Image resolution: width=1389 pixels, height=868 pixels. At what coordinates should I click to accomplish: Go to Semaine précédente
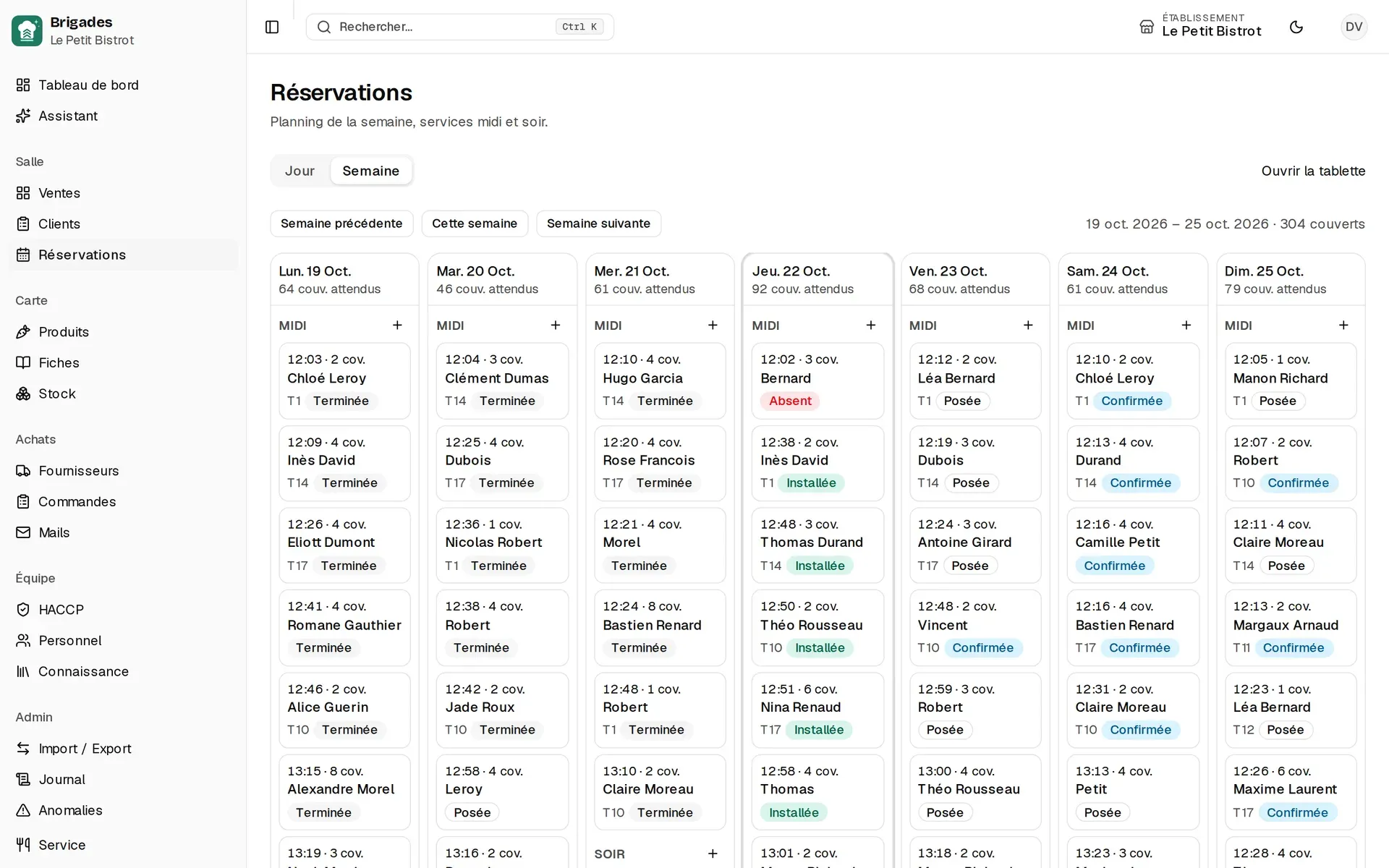tap(341, 224)
